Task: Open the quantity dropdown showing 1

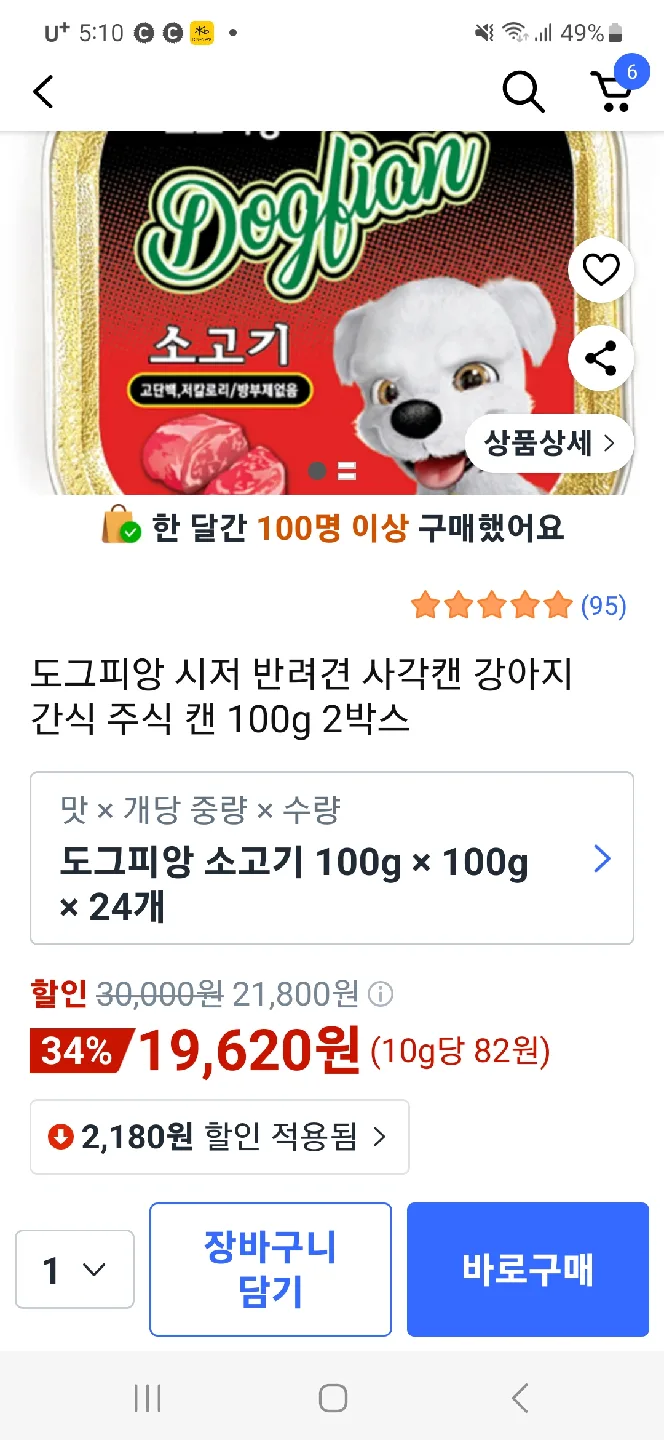Action: pos(75,1270)
